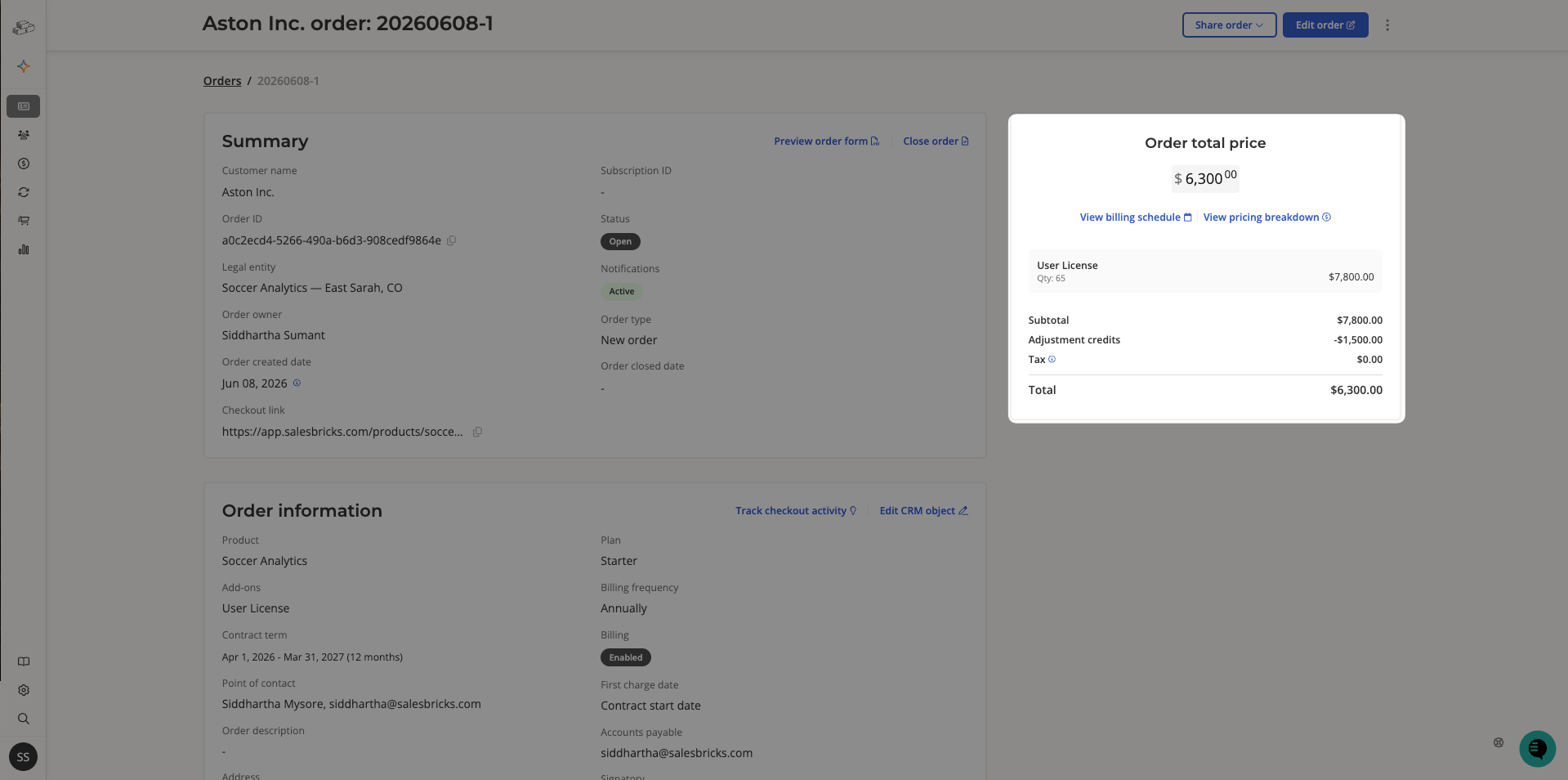The height and width of the screenshot is (780, 1568).
Task: Copy the Order ID with its copy icon
Action: (451, 240)
